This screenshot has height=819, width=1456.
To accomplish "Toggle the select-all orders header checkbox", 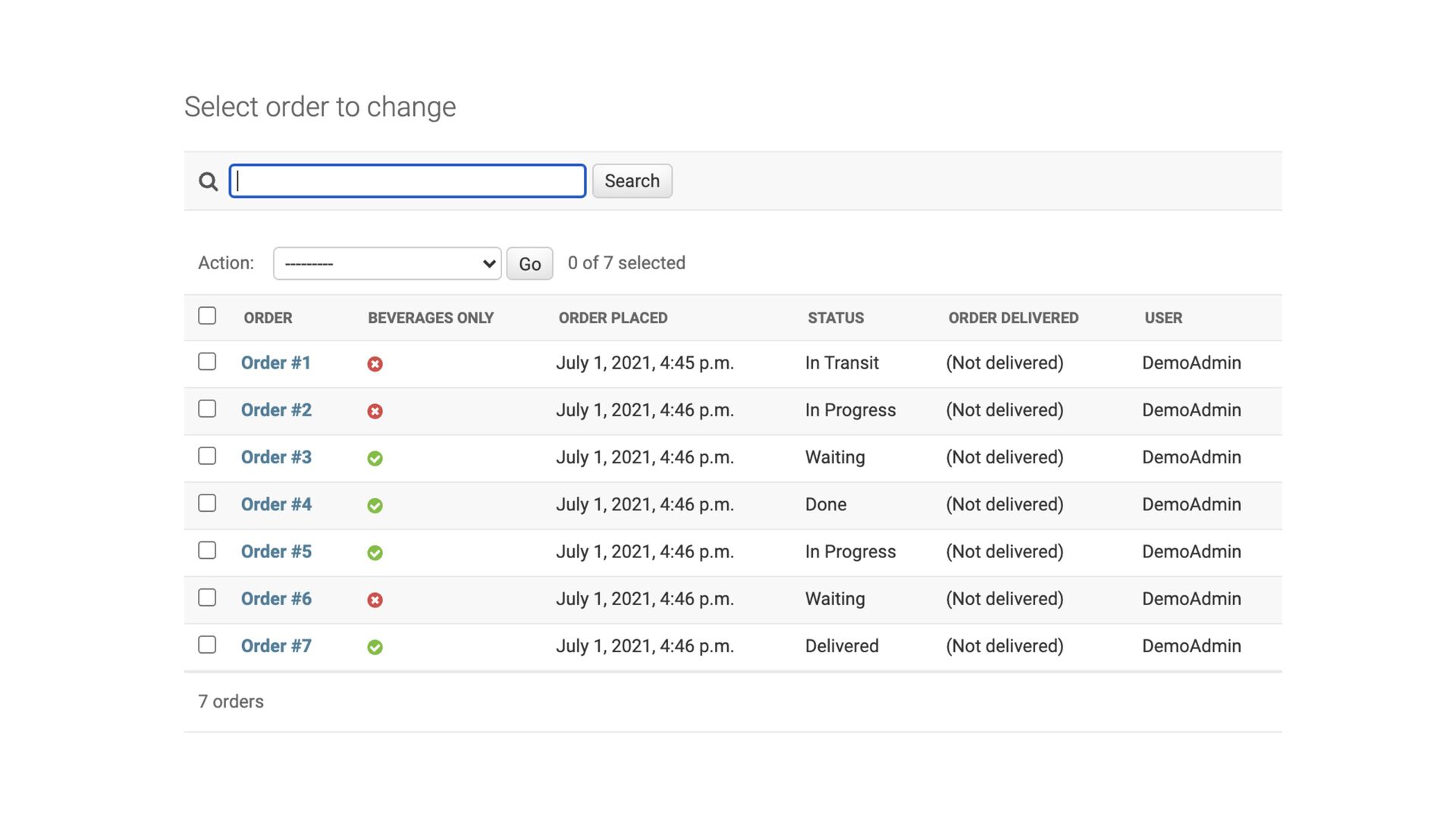I will [x=207, y=315].
